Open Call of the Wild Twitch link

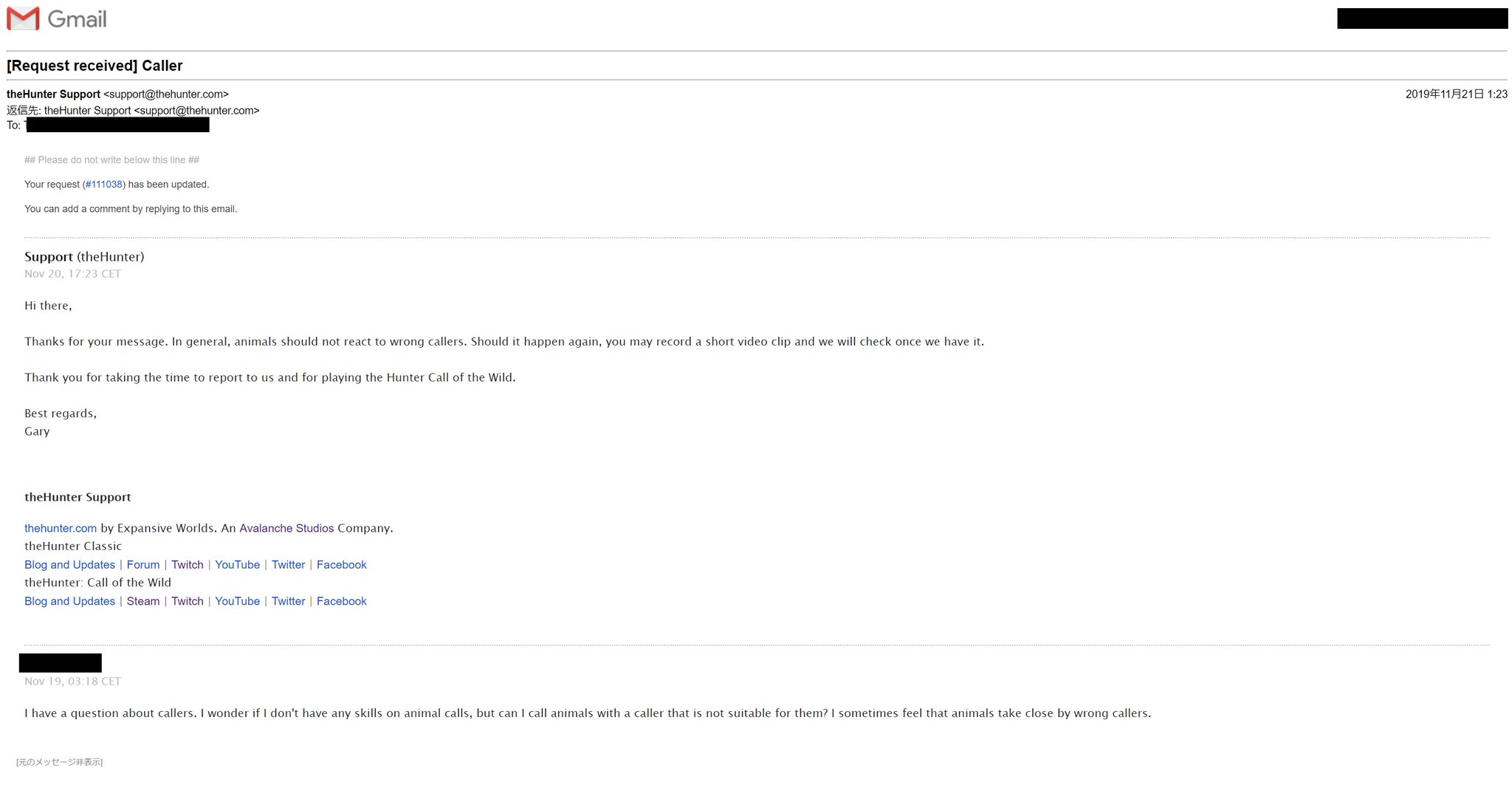coord(188,601)
